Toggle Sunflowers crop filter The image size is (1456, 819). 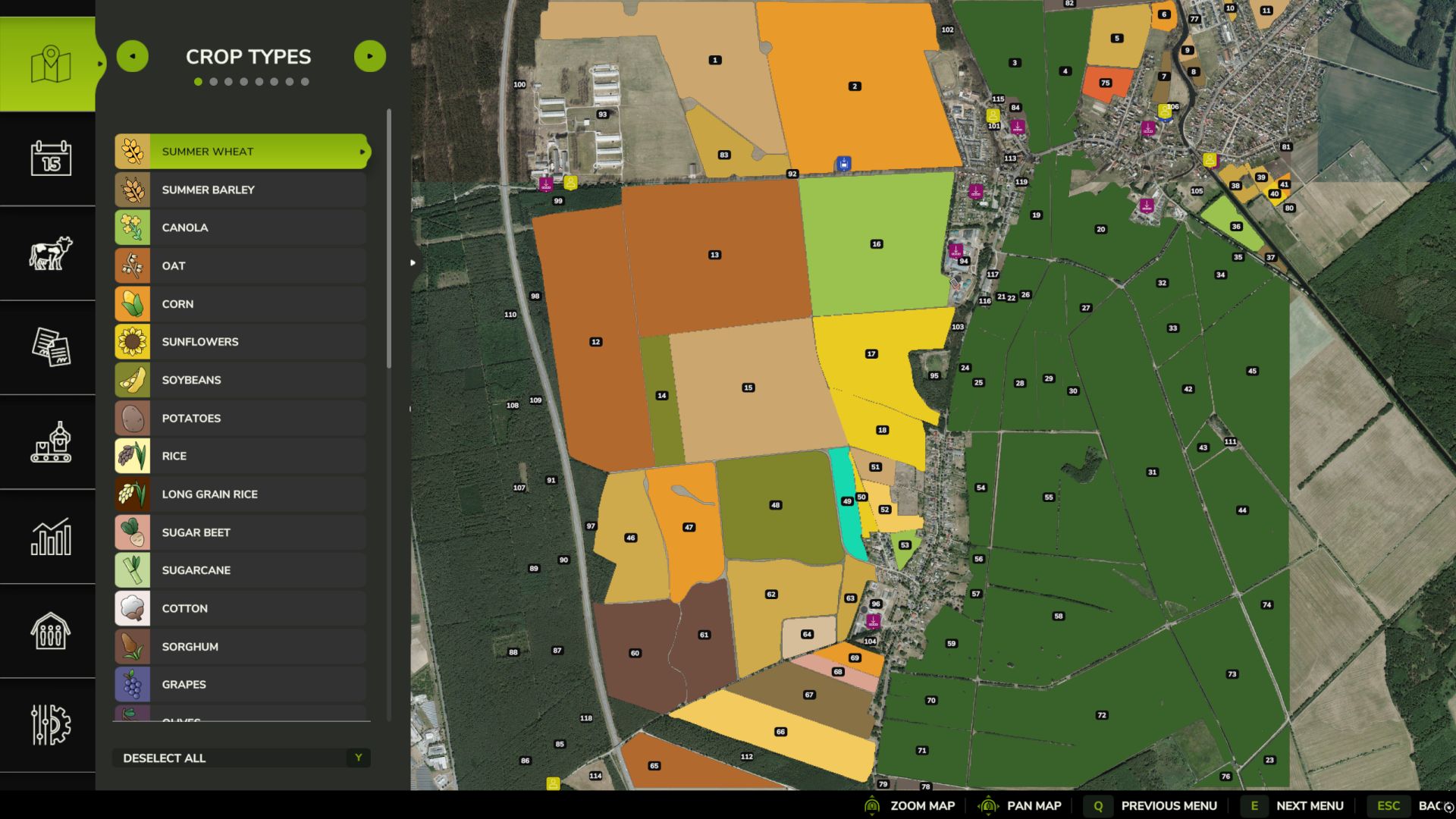[x=241, y=342]
